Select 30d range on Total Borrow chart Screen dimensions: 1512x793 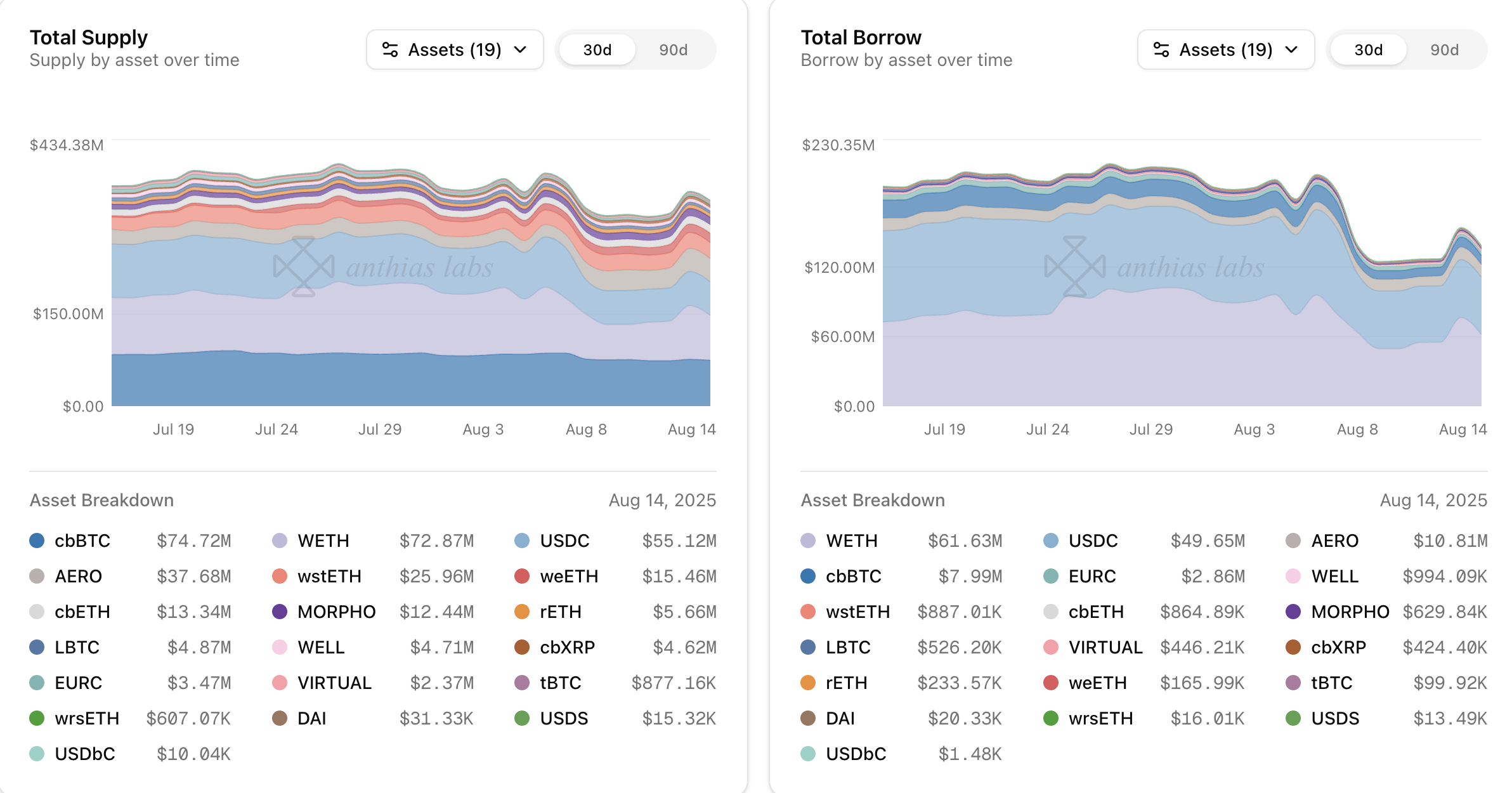(1368, 49)
